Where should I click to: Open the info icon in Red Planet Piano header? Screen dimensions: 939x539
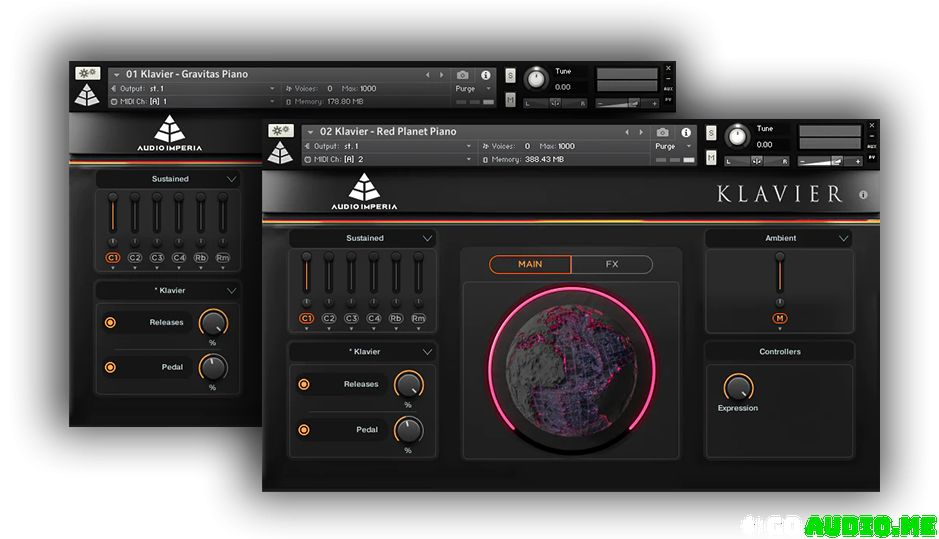coord(685,132)
